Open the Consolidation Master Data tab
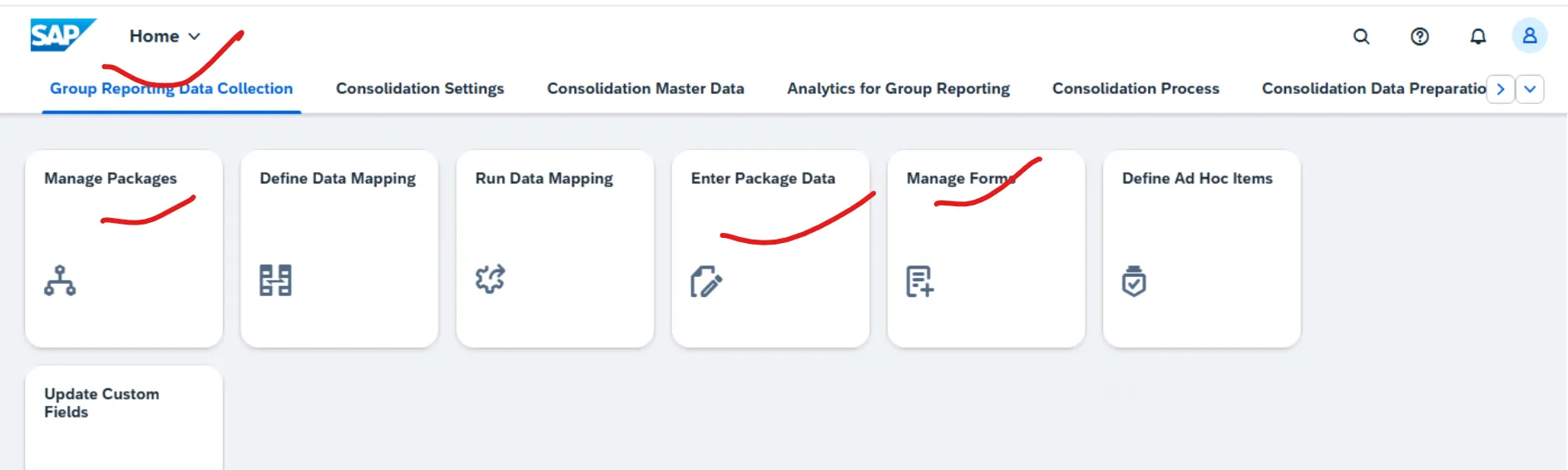 click(x=645, y=89)
